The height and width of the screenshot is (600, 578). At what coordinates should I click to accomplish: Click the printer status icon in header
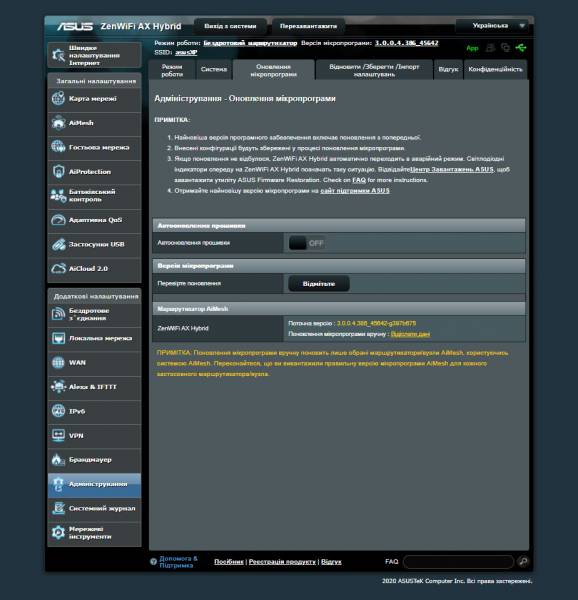pyautogui.click(x=490, y=48)
